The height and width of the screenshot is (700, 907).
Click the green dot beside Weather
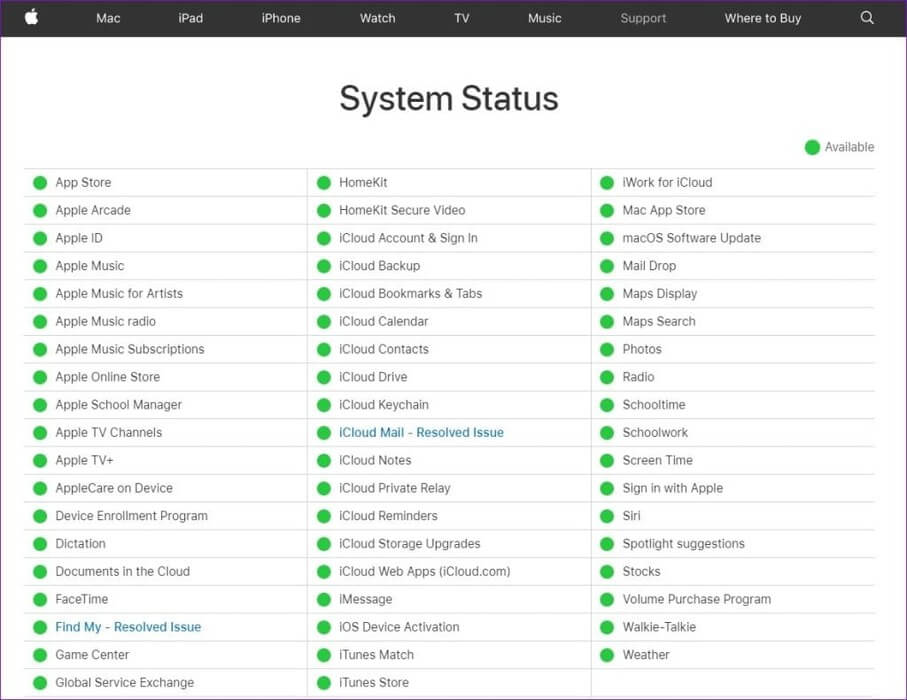[x=607, y=655]
